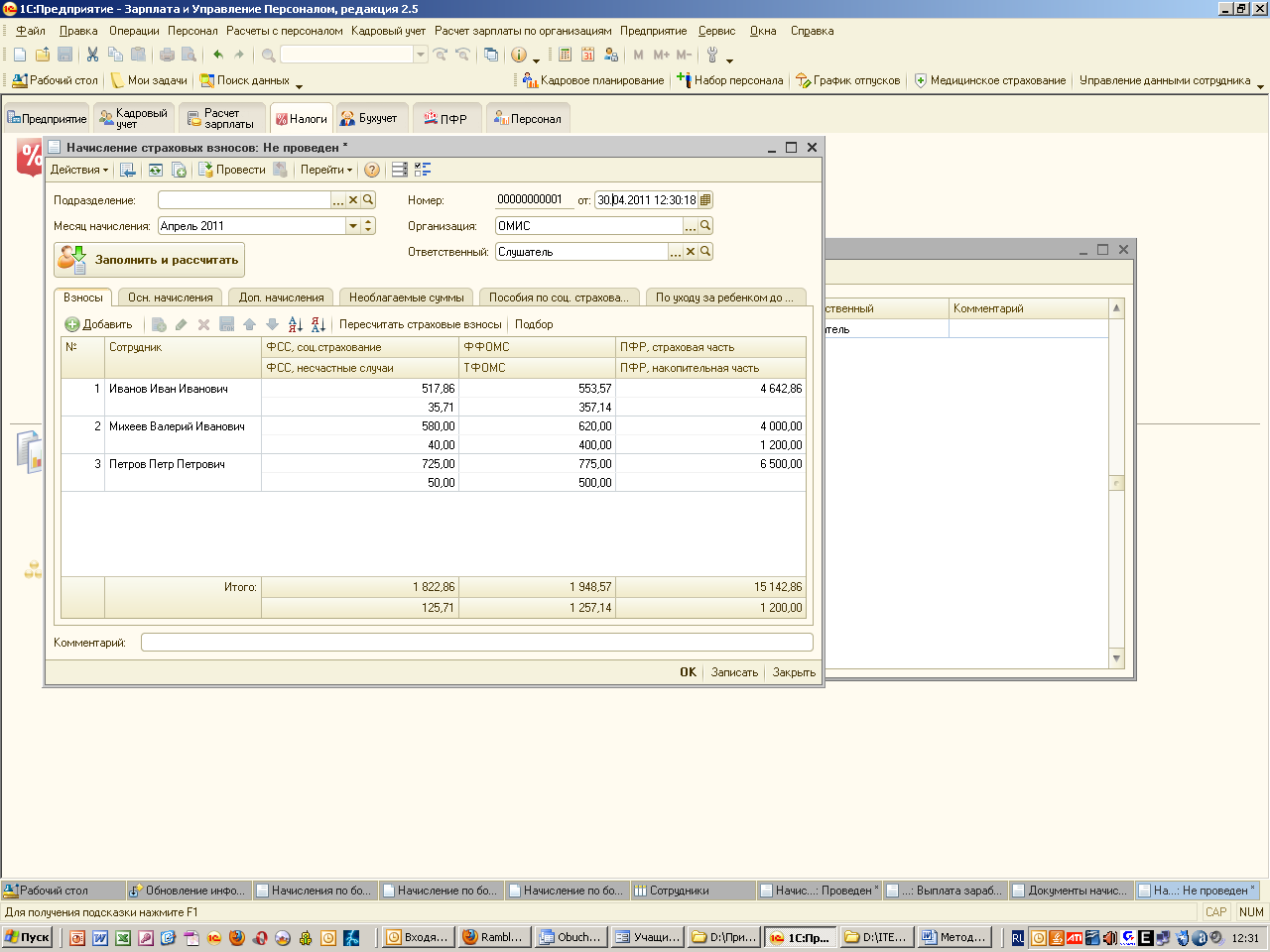Click the M+ memory add button
The height and width of the screenshot is (952, 1270).
point(661,55)
